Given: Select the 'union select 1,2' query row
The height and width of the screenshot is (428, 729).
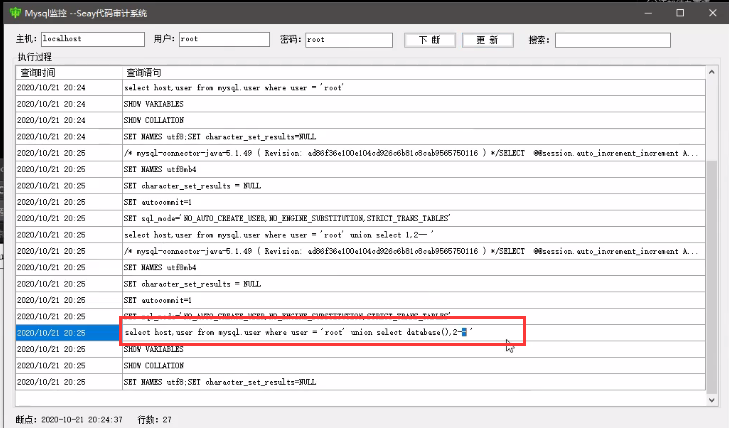Looking at the screenshot, I should pyautogui.click(x=300, y=234).
